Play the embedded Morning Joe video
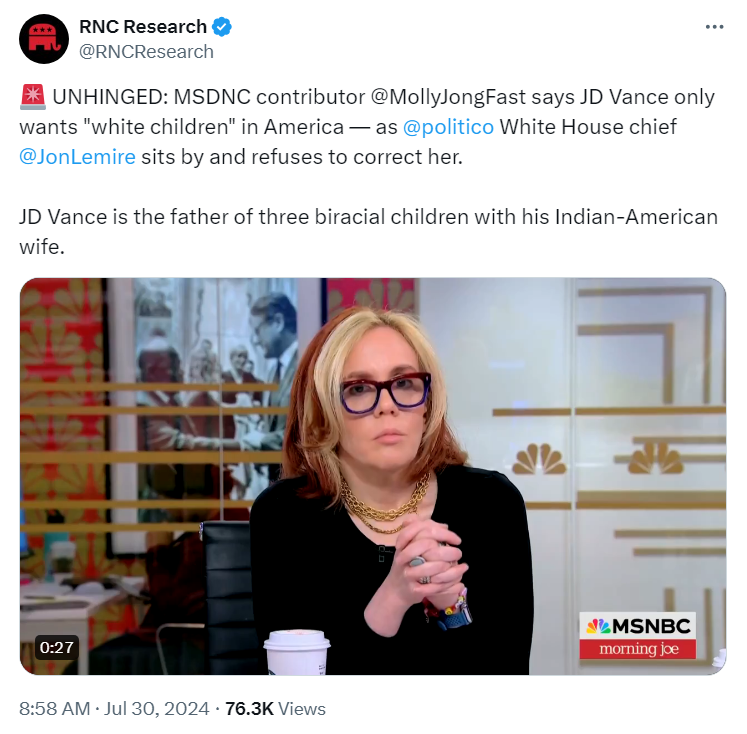The width and height of the screenshot is (747, 734). pos(373,476)
